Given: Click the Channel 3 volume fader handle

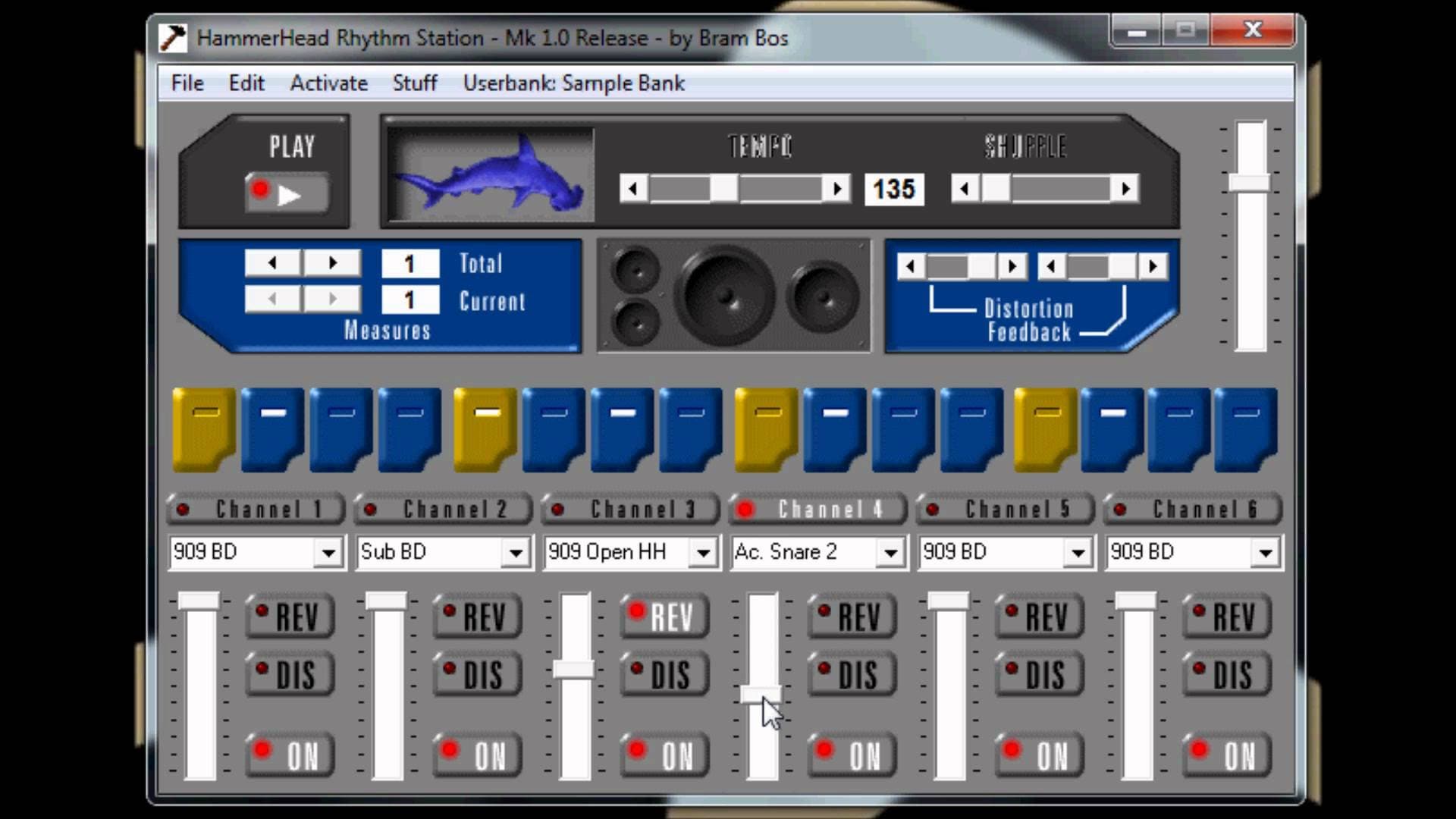Looking at the screenshot, I should point(574,669).
